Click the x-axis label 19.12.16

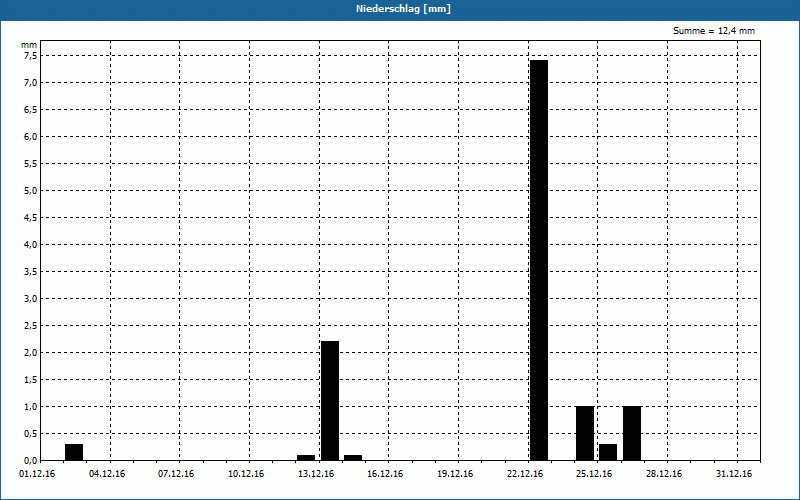point(455,474)
